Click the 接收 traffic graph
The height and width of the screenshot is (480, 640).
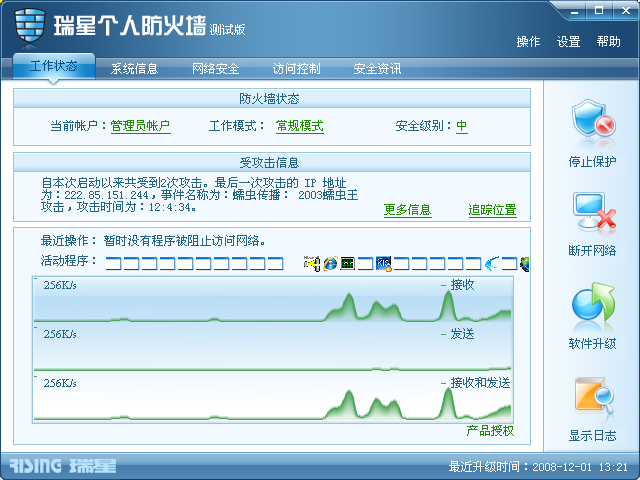pyautogui.click(x=273, y=300)
